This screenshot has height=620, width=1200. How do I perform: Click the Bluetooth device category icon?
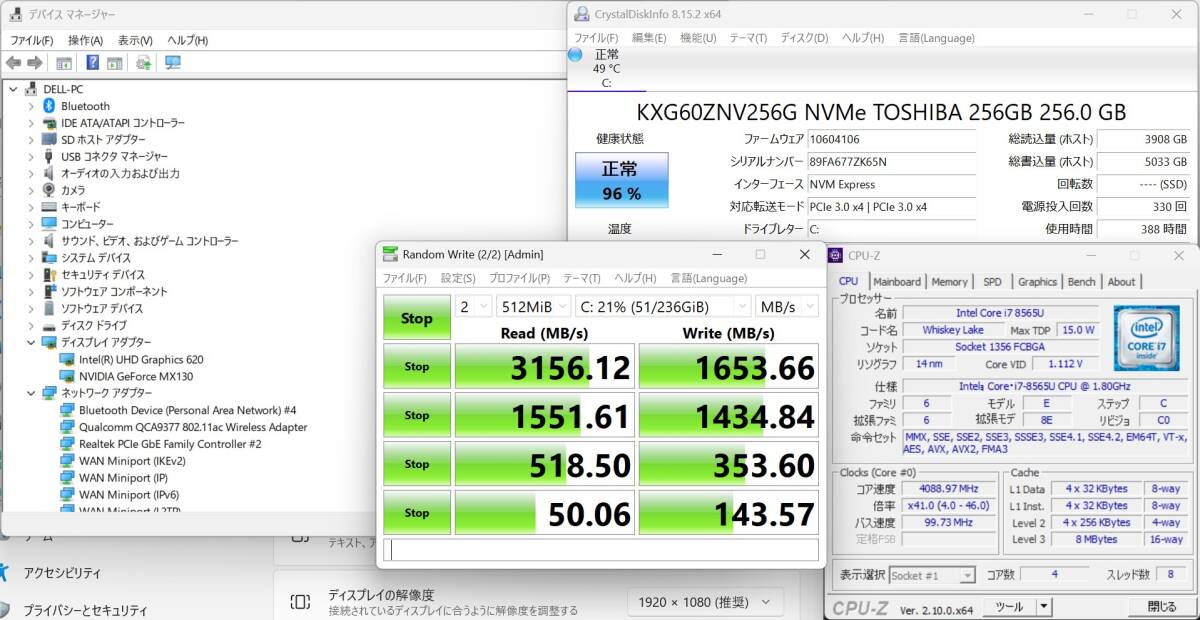(48, 106)
